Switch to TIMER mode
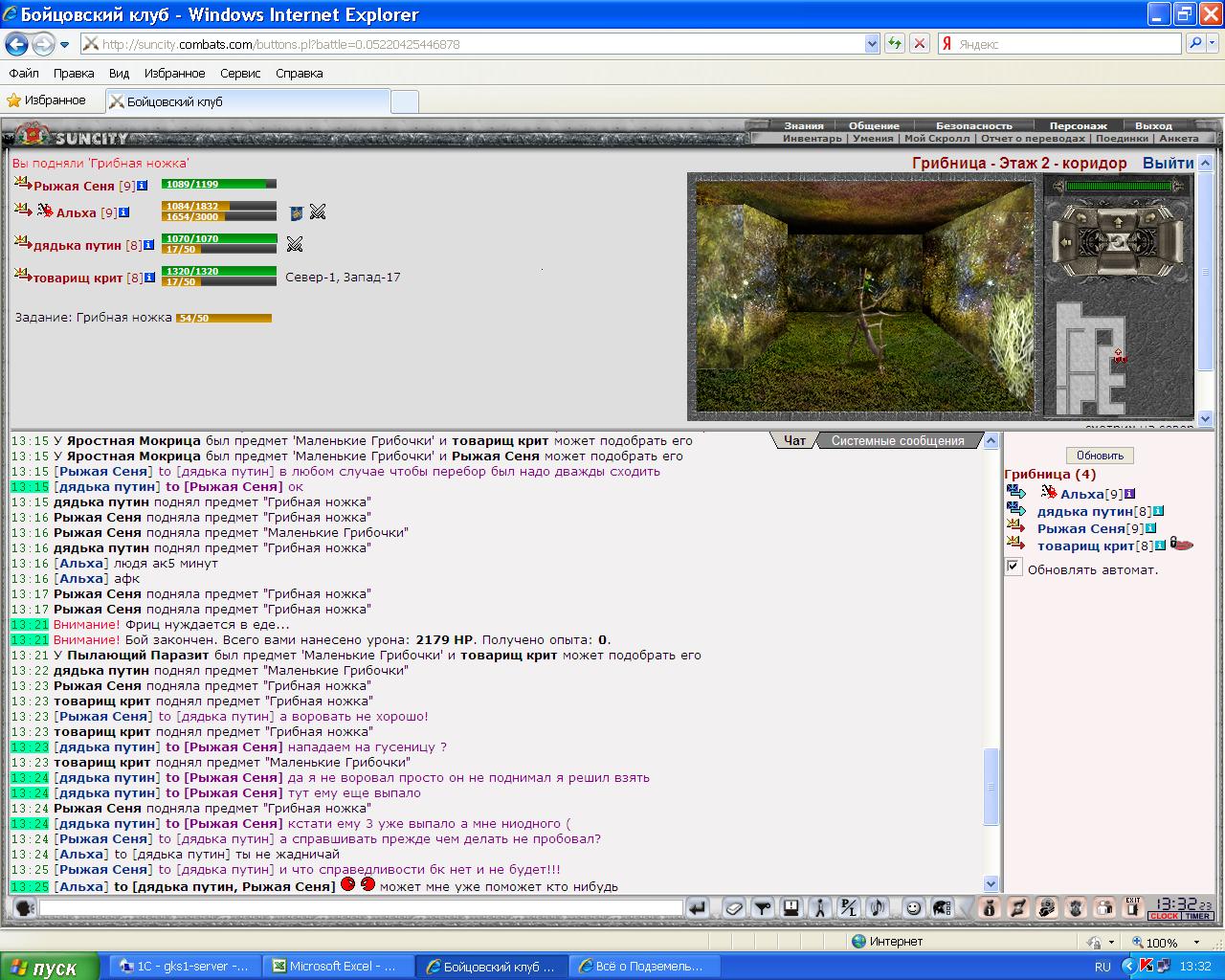Viewport: 1225px width, 980px height. pos(1197,916)
